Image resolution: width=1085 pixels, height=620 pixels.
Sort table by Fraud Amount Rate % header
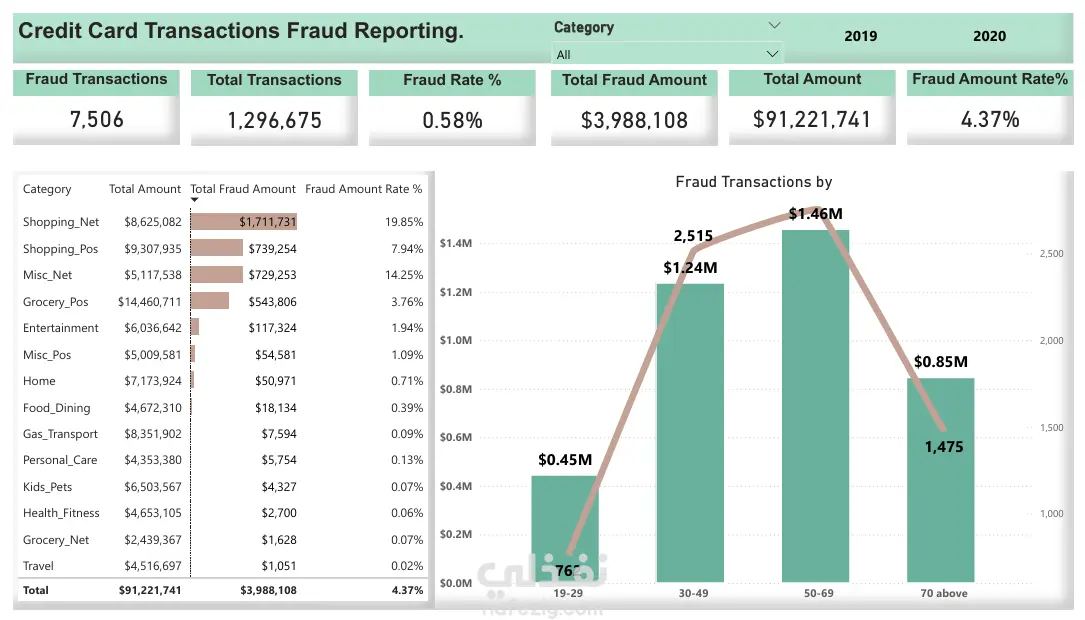coord(363,189)
